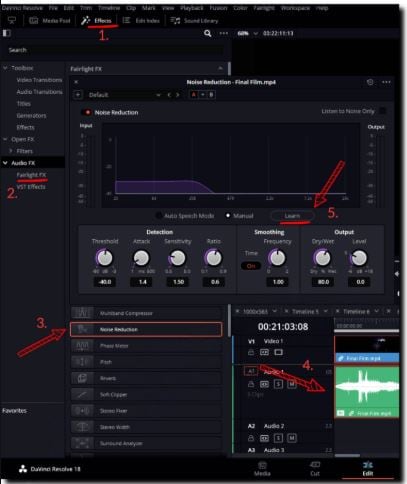Image resolution: width=407 pixels, height=484 pixels.
Task: Open the Media Pool panel
Action: click(x=50, y=21)
